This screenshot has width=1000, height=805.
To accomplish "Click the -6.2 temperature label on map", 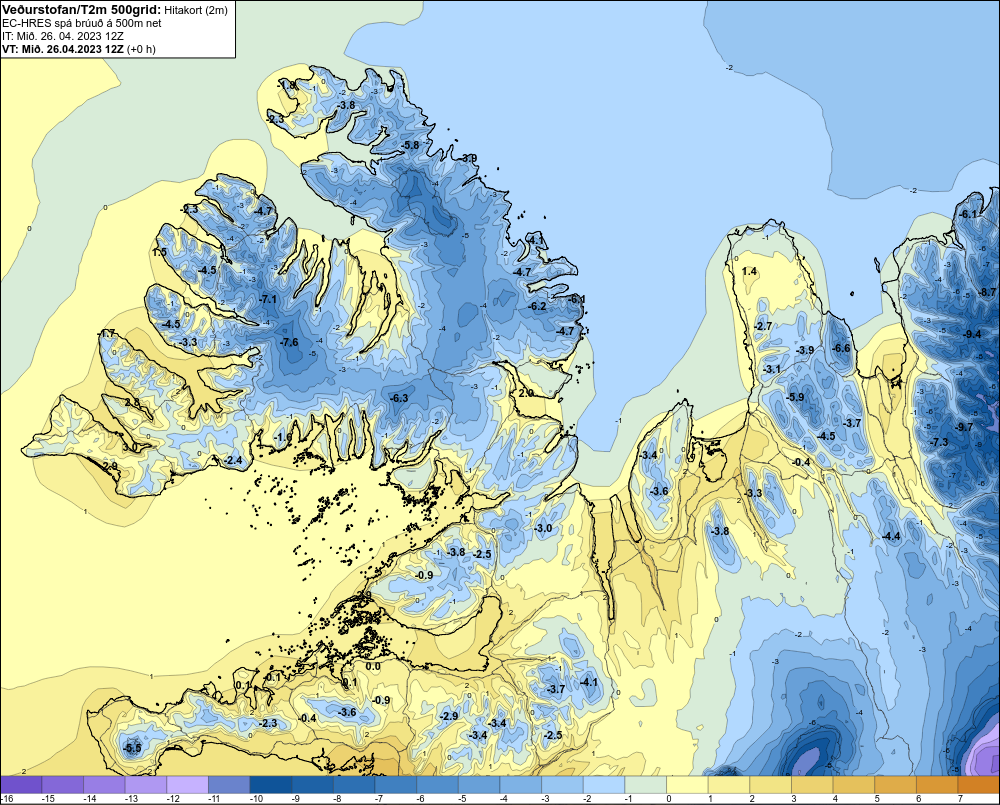I will point(538,306).
